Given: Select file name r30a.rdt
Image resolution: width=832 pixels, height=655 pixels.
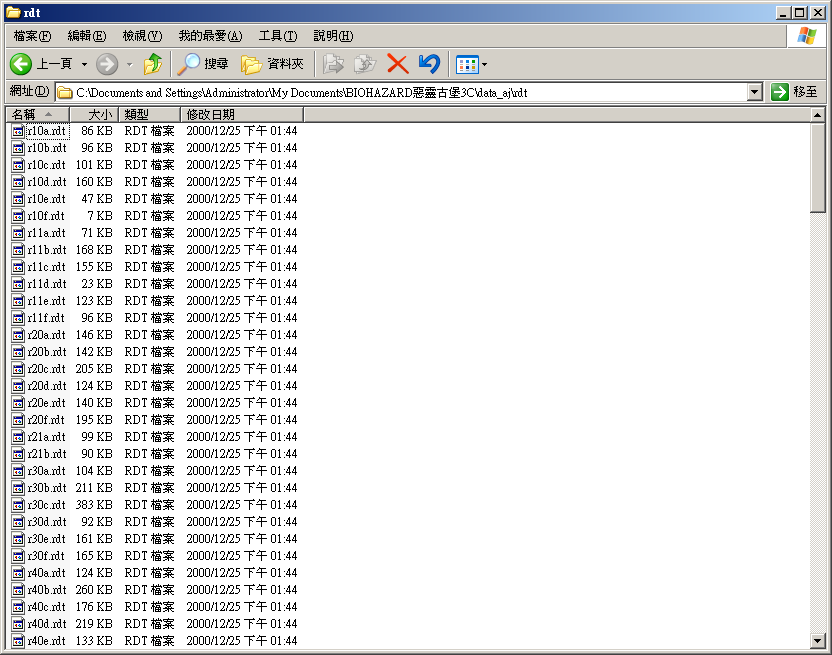Looking at the screenshot, I should pyautogui.click(x=46, y=471).
